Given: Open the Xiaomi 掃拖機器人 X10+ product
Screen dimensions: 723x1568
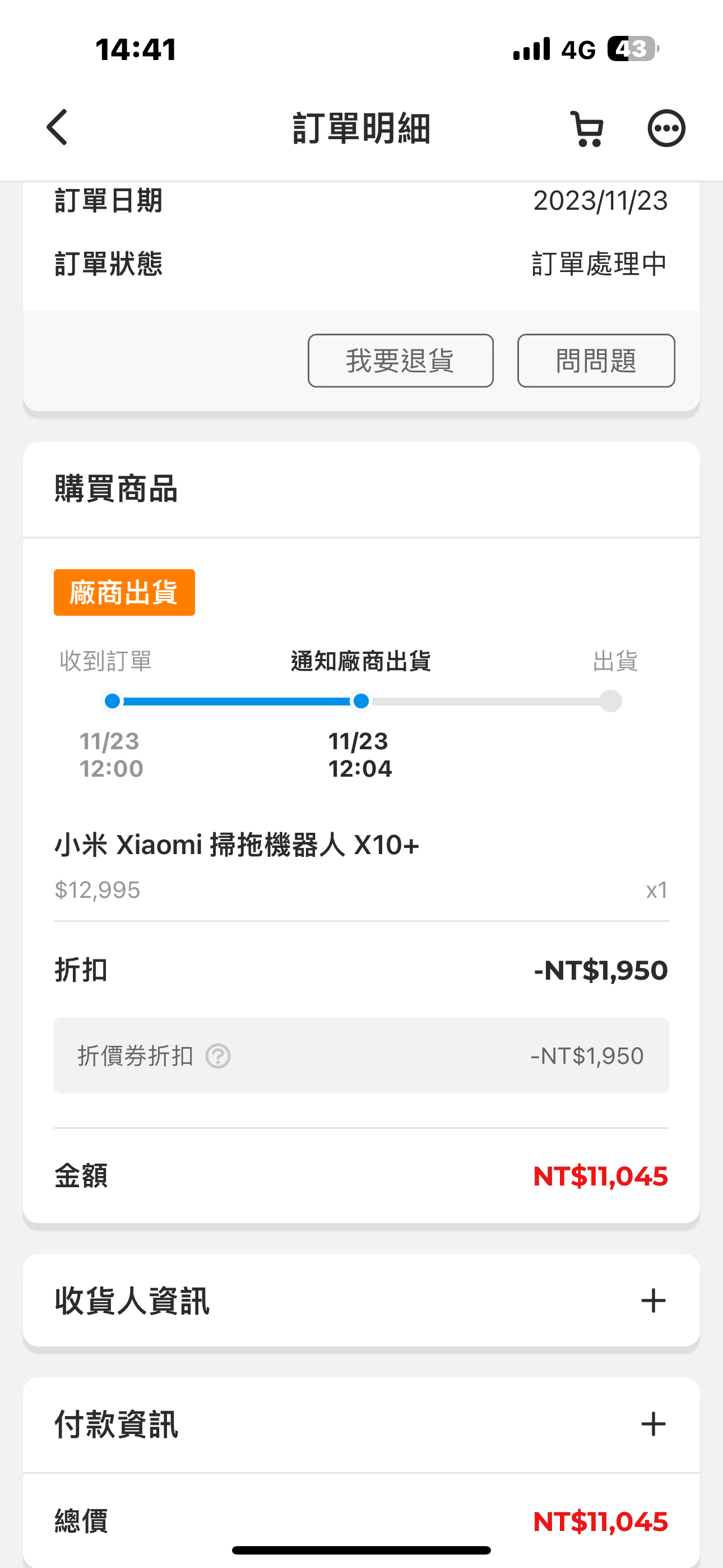Looking at the screenshot, I should 237,845.
